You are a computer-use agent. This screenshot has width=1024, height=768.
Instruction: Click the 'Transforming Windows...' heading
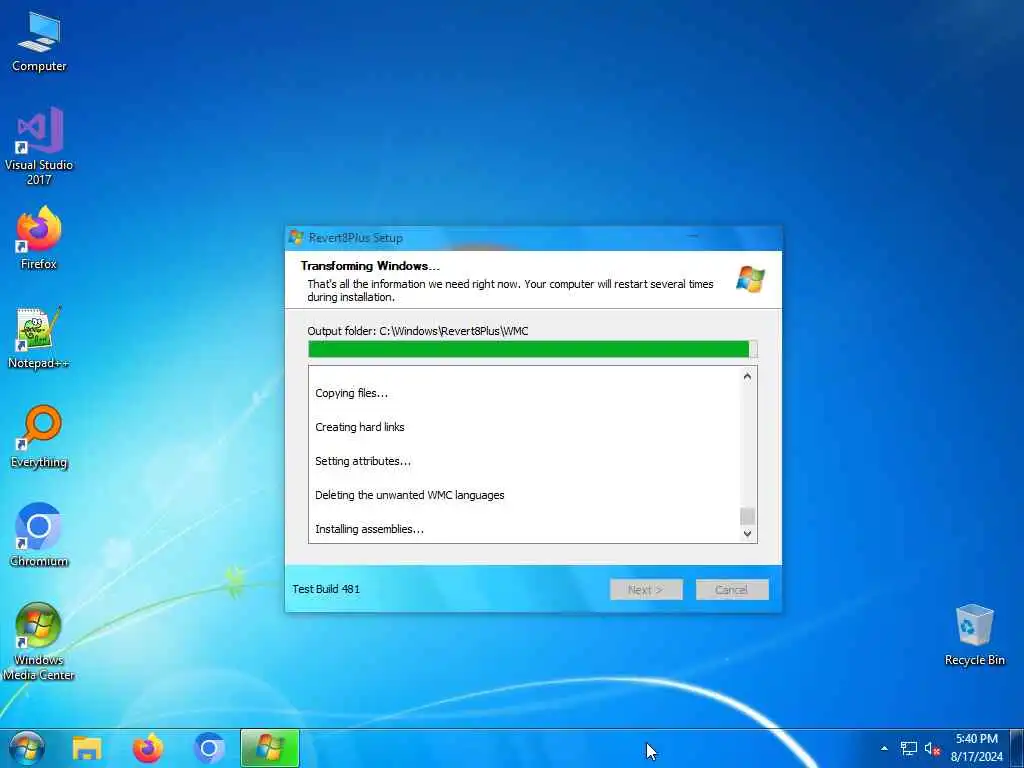pyautogui.click(x=370, y=266)
